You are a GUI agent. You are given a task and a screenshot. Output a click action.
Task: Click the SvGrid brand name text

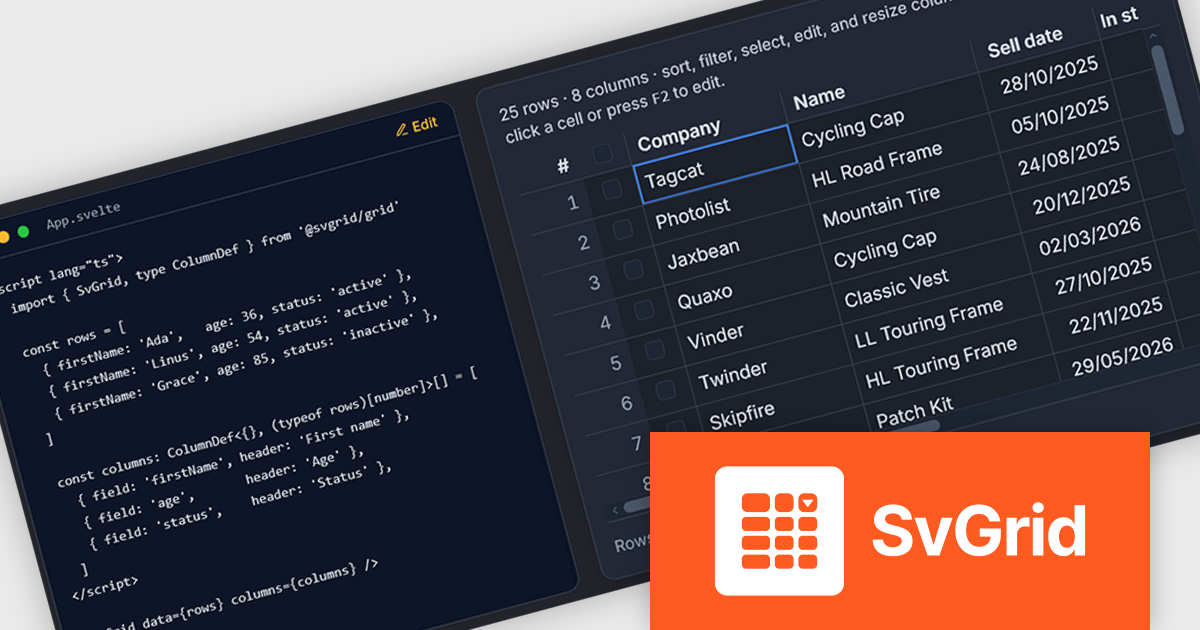[x=979, y=531]
